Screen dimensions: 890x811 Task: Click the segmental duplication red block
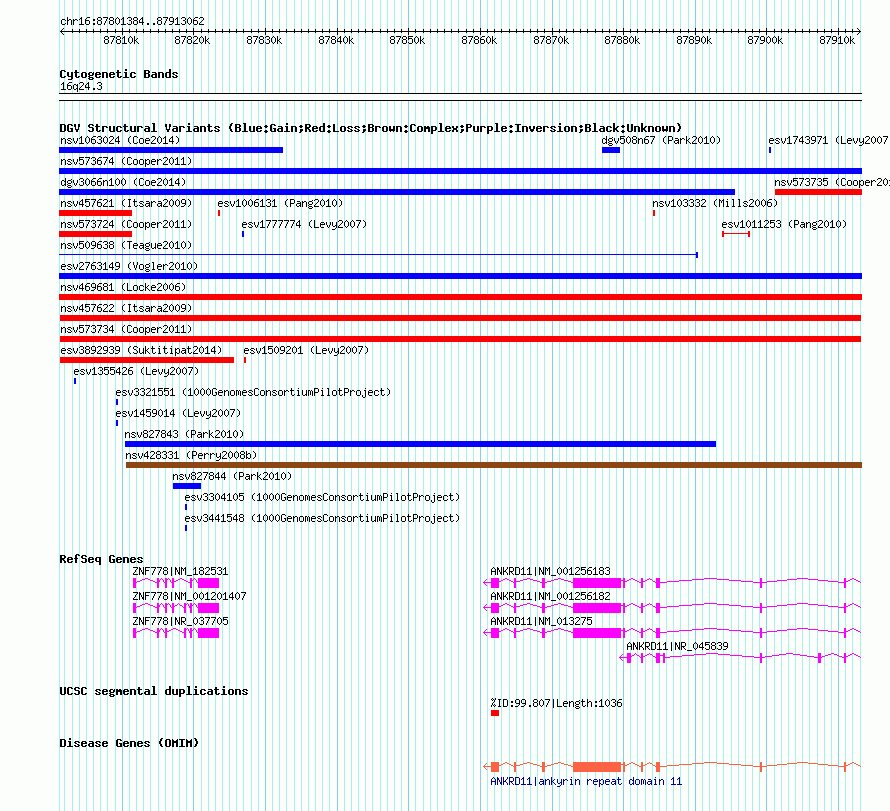pyautogui.click(x=495, y=713)
